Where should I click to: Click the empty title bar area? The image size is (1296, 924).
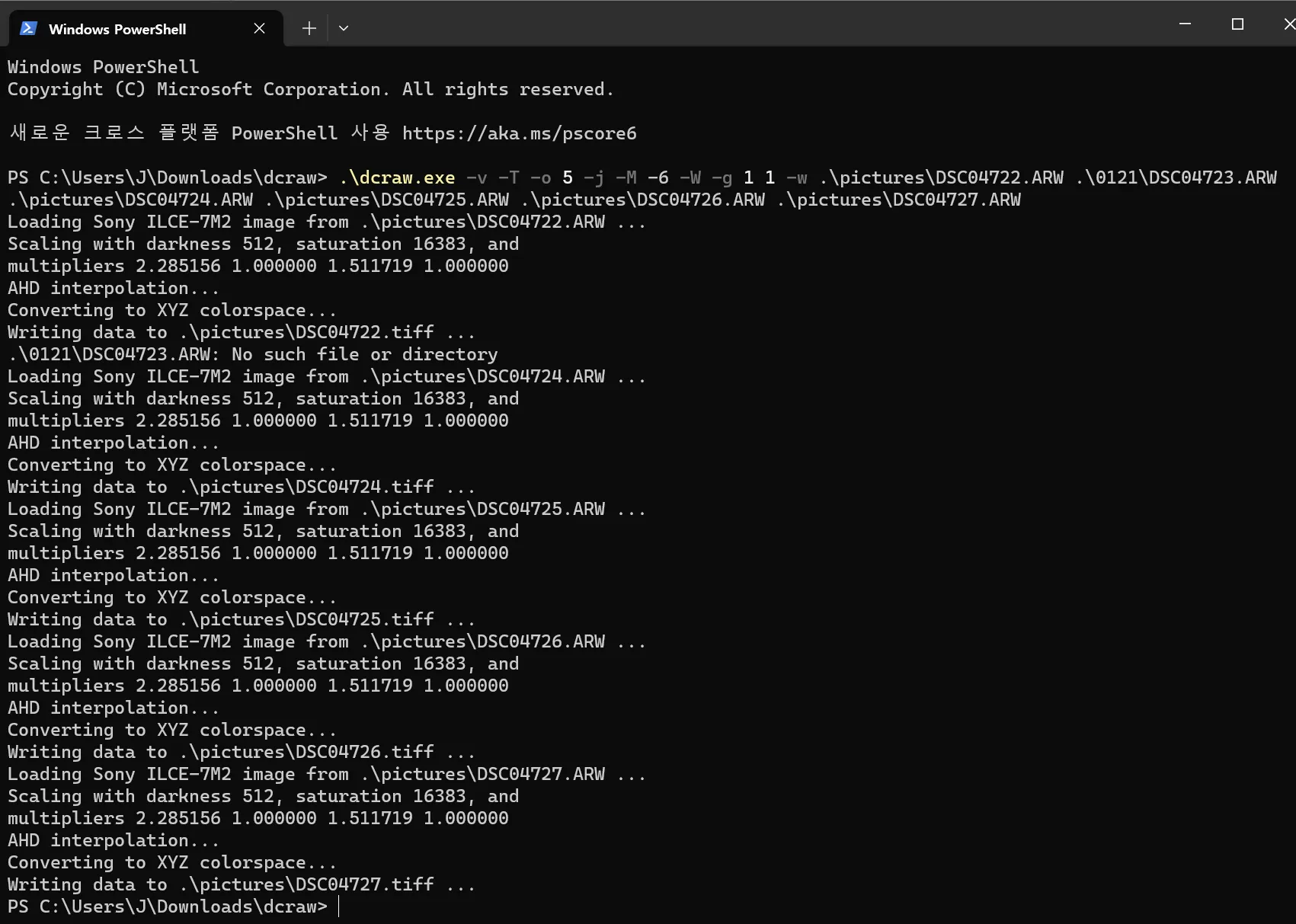pos(762,24)
